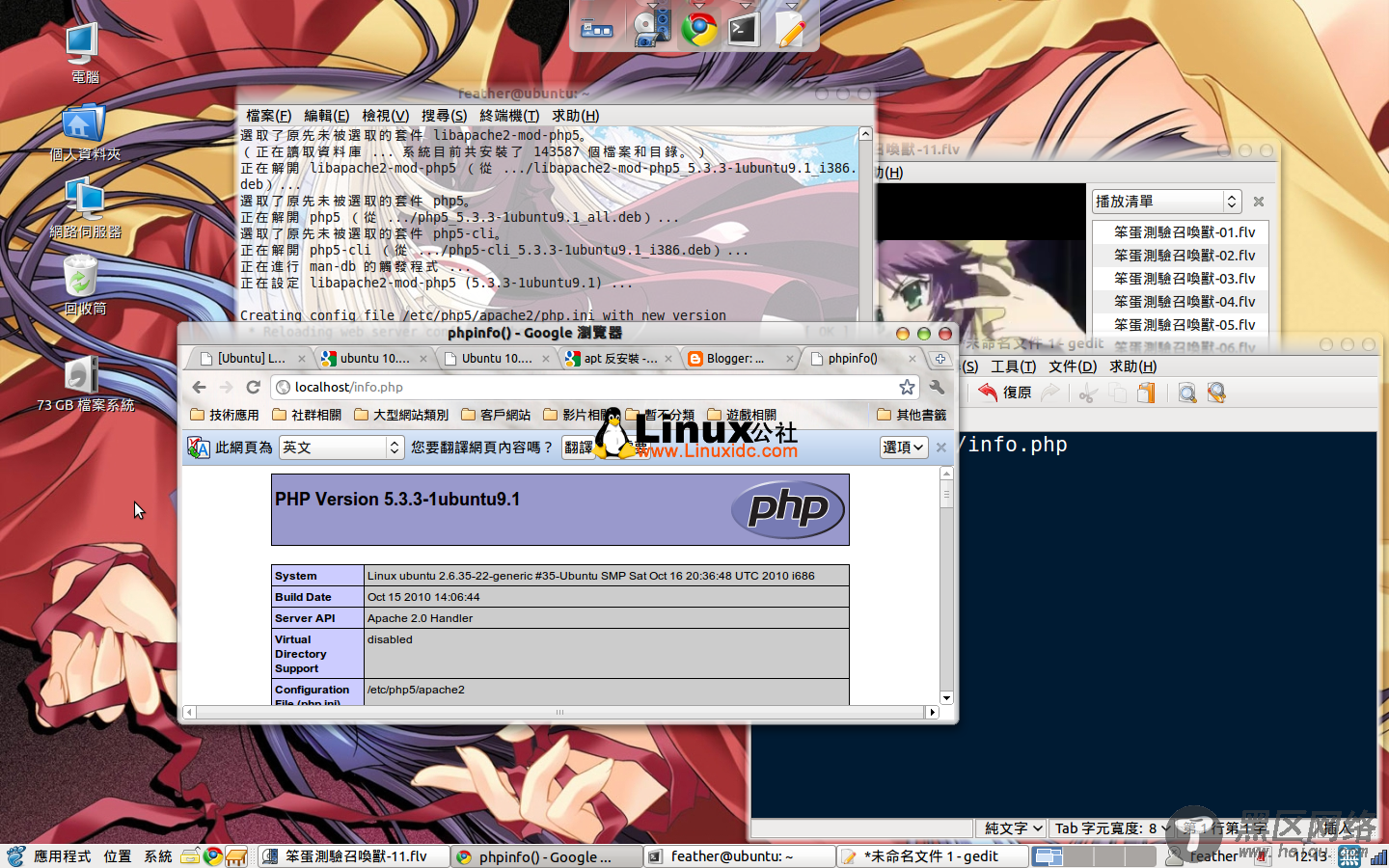
Task: Open Chrome's wrench settings menu
Action: [x=937, y=387]
